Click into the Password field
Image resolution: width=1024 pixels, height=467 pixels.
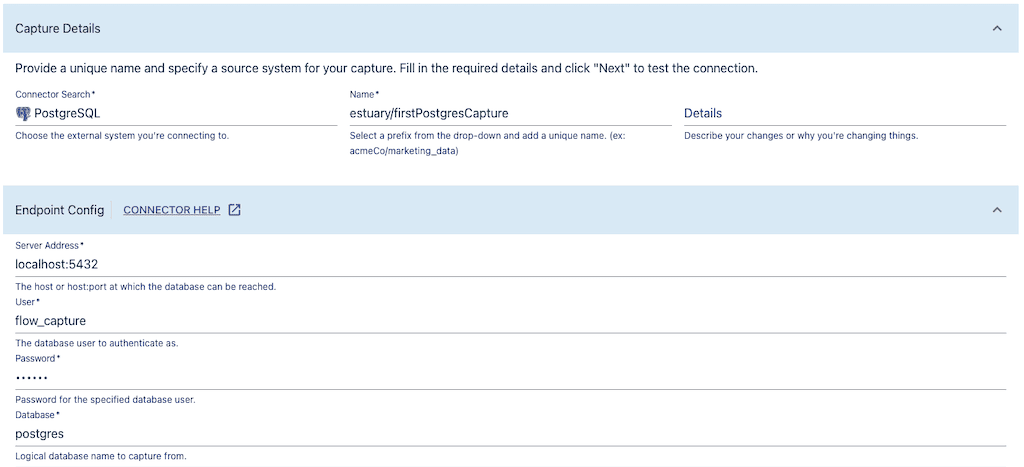(511, 378)
